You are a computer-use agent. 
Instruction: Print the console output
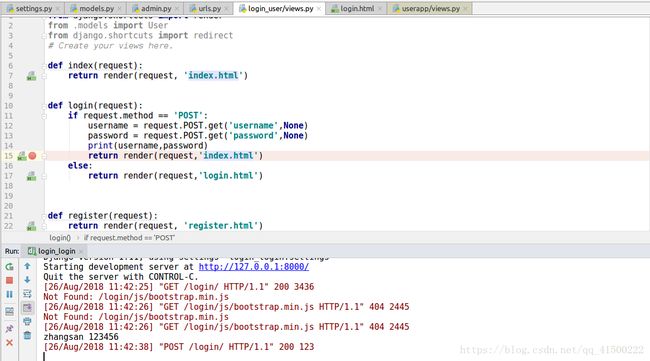(x=27, y=321)
